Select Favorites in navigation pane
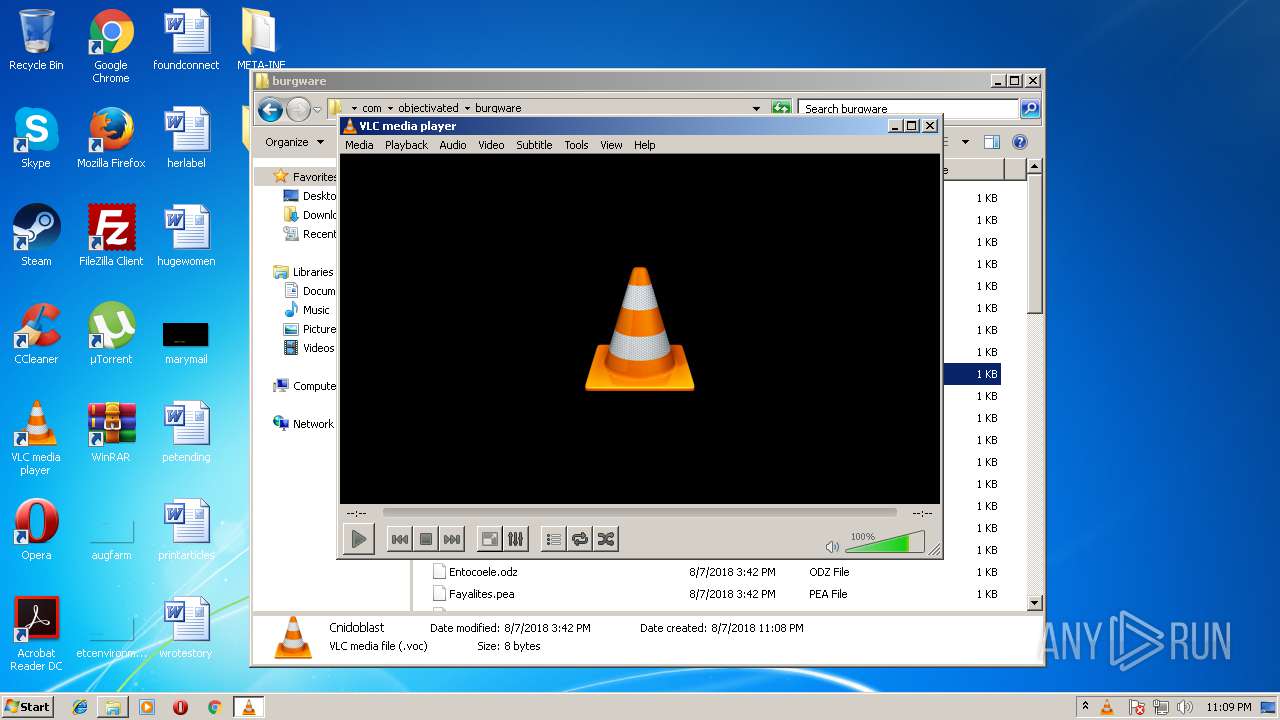The width and height of the screenshot is (1280, 720). pos(304,177)
